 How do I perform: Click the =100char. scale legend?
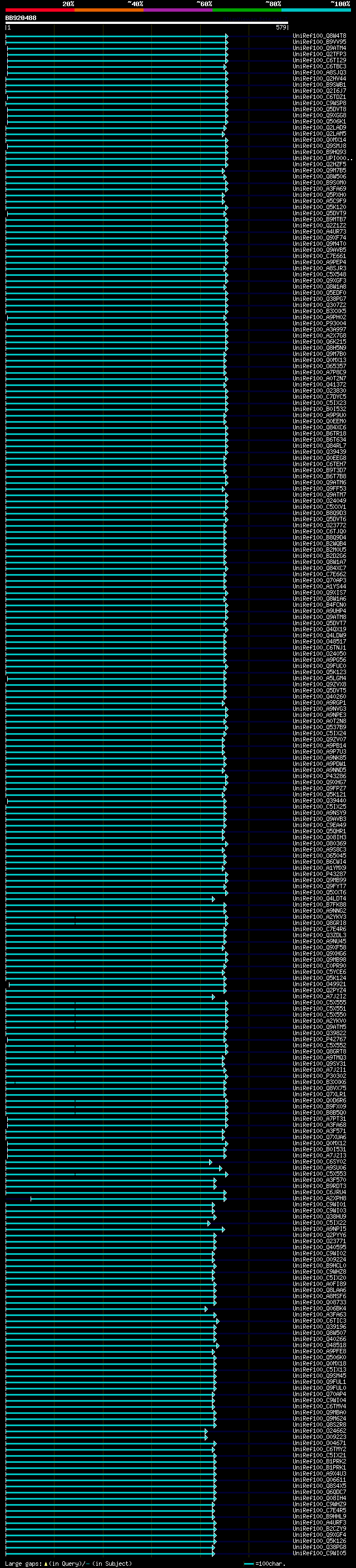265,1564
